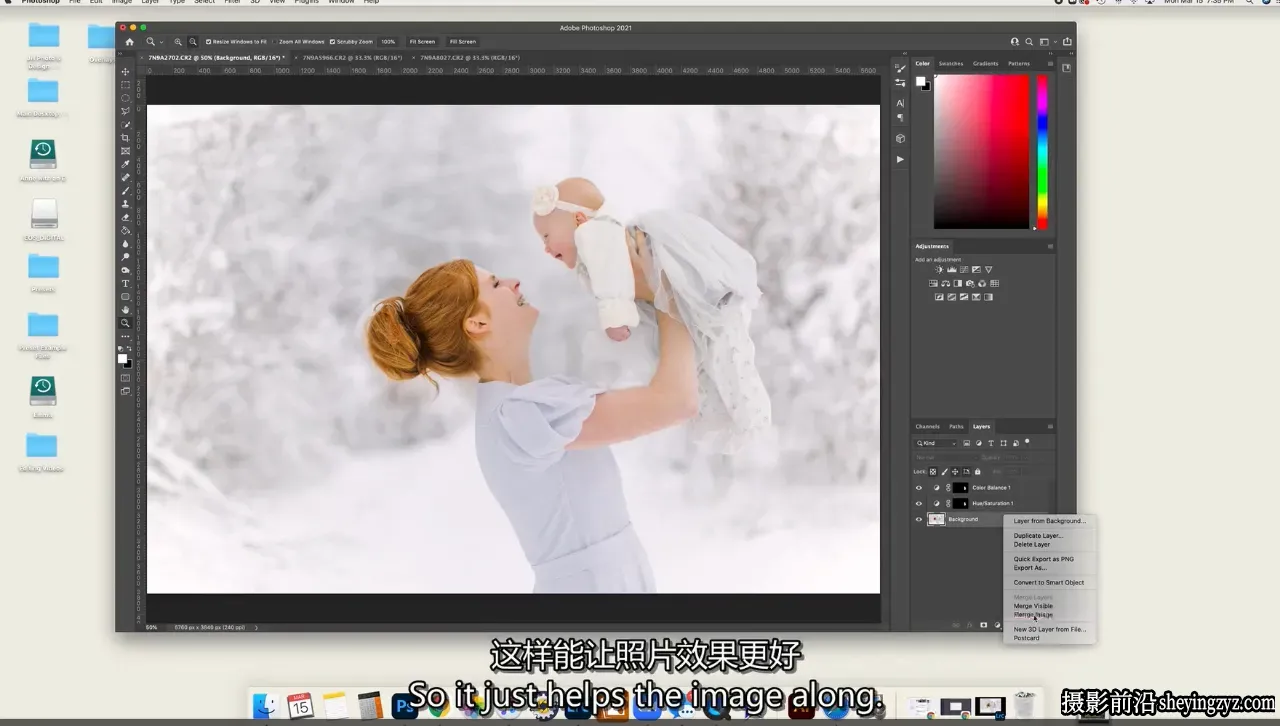
Task: Click the Fit Screen button
Action: [422, 42]
